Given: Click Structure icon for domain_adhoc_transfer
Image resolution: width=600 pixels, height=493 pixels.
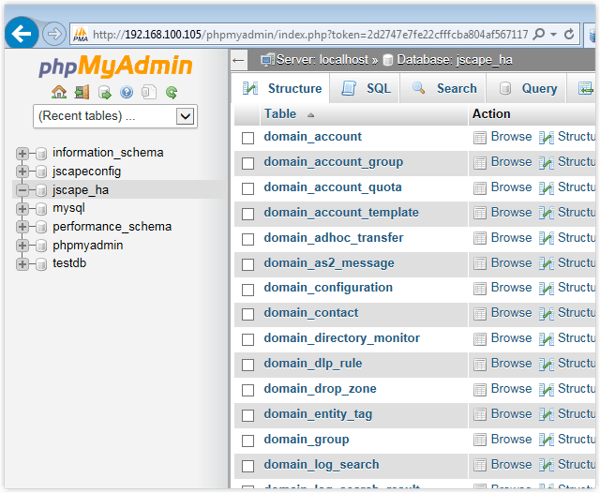Looking at the screenshot, I should point(546,238).
